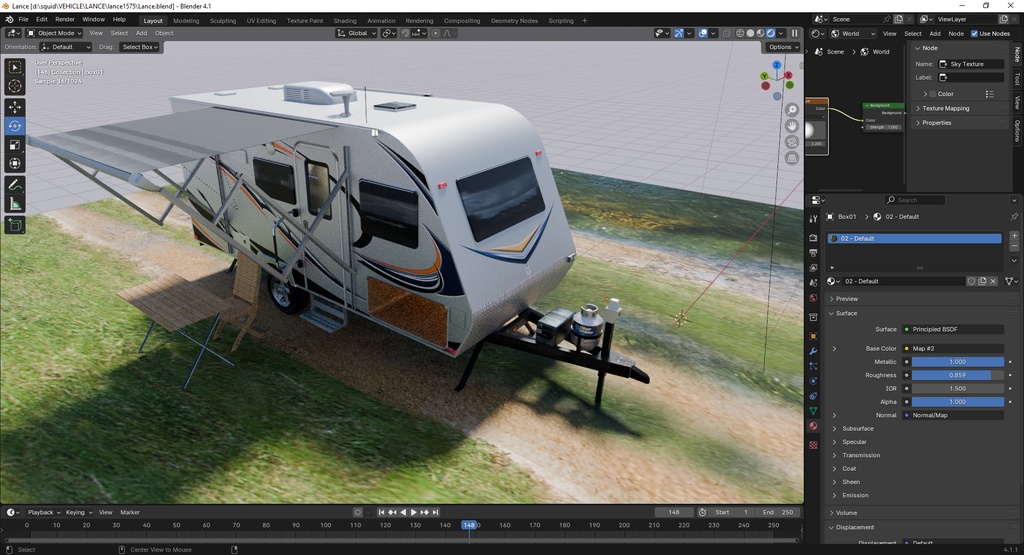Open the Object Mode dropdown
This screenshot has width=1024, height=555.
55,33
